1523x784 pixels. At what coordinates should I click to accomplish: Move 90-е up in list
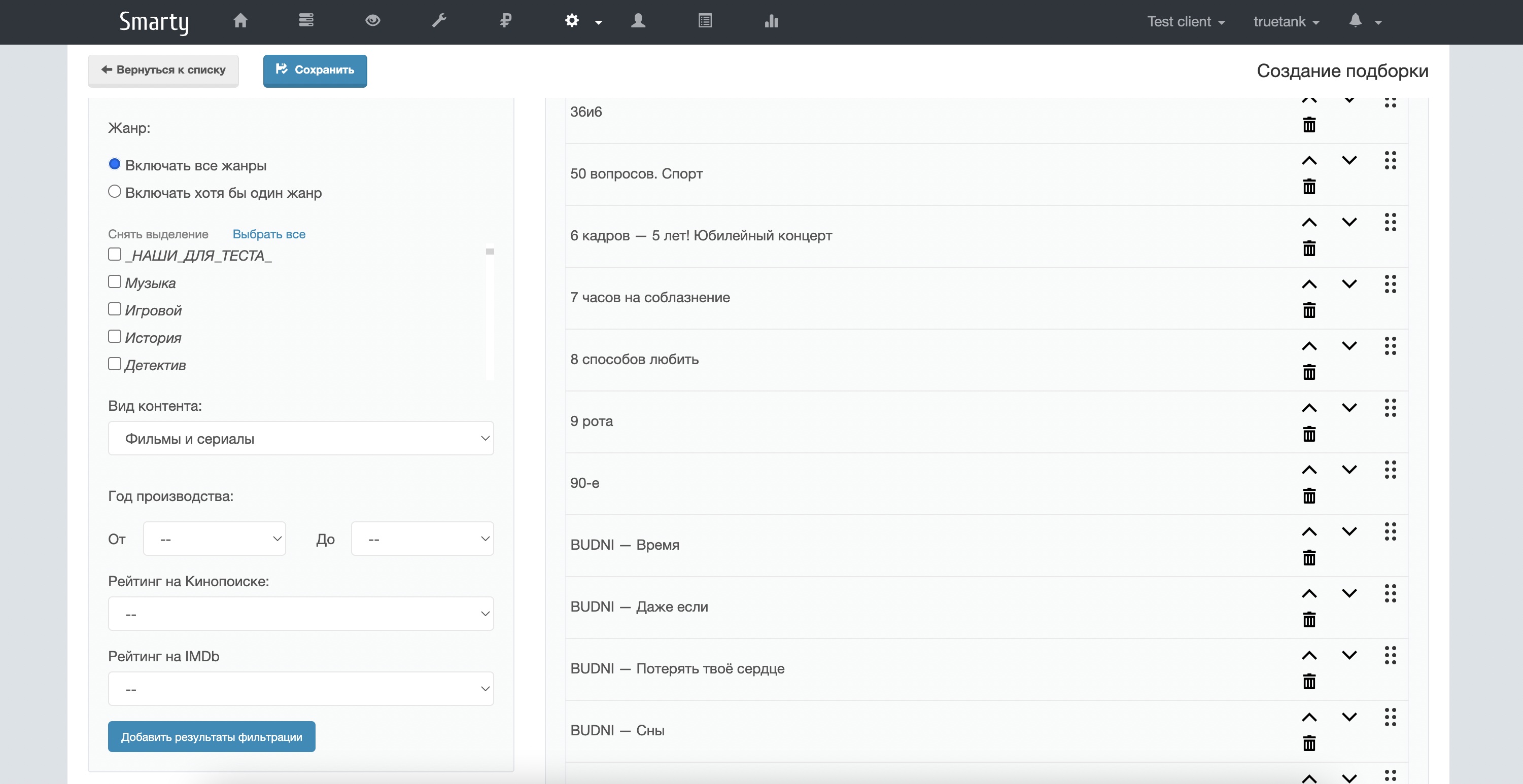1309,470
